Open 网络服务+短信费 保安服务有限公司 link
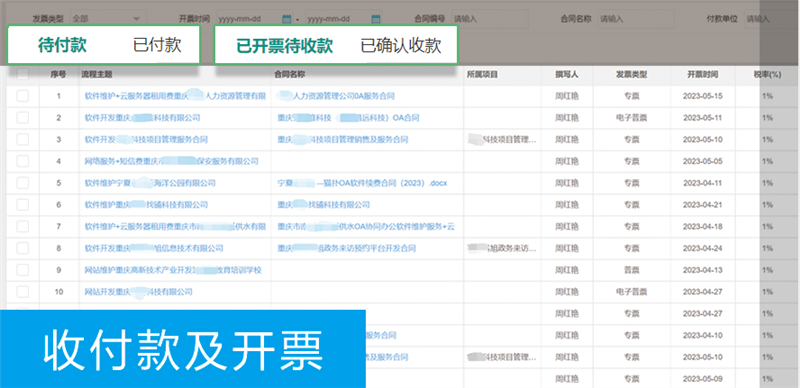Image resolution: width=800 pixels, height=388 pixels. pos(171,161)
